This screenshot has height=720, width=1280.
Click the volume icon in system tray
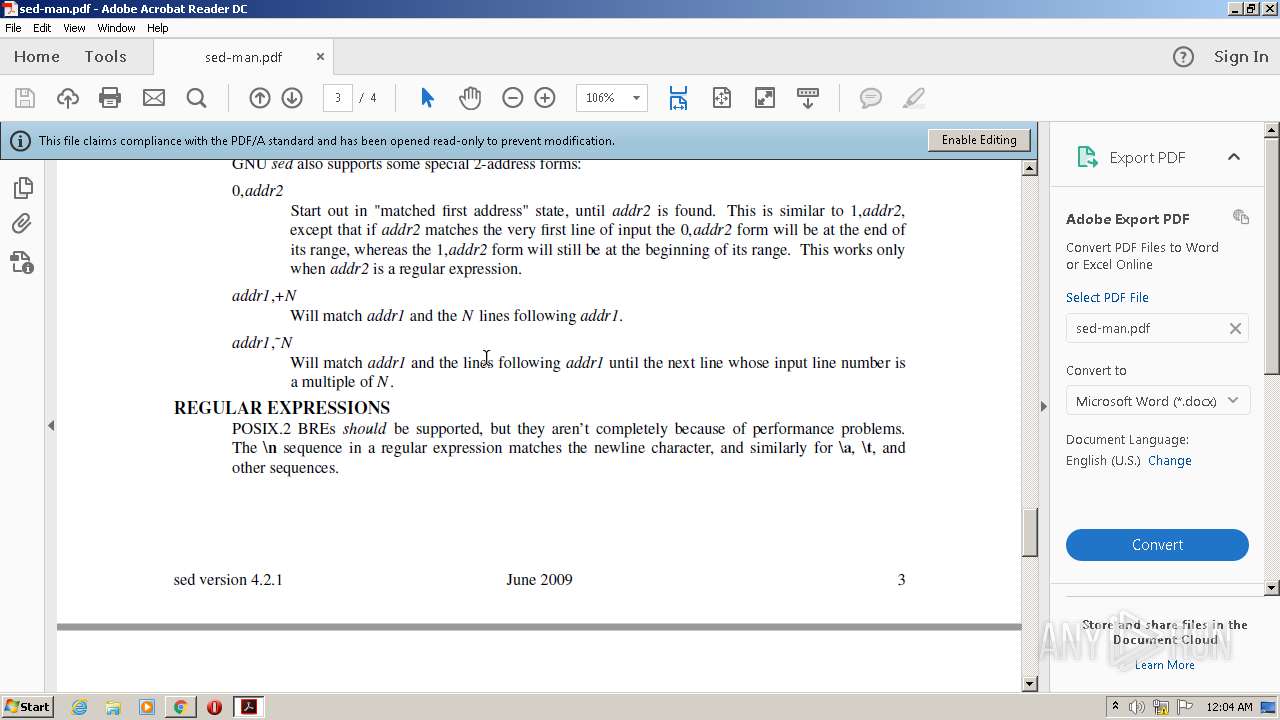click(1137, 707)
